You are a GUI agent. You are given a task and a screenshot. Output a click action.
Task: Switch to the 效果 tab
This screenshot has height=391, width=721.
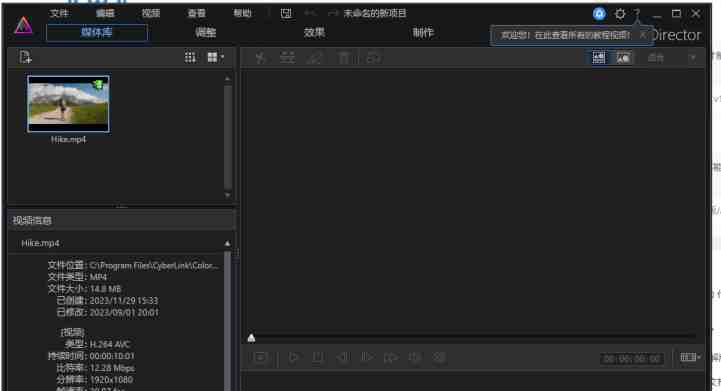[315, 33]
